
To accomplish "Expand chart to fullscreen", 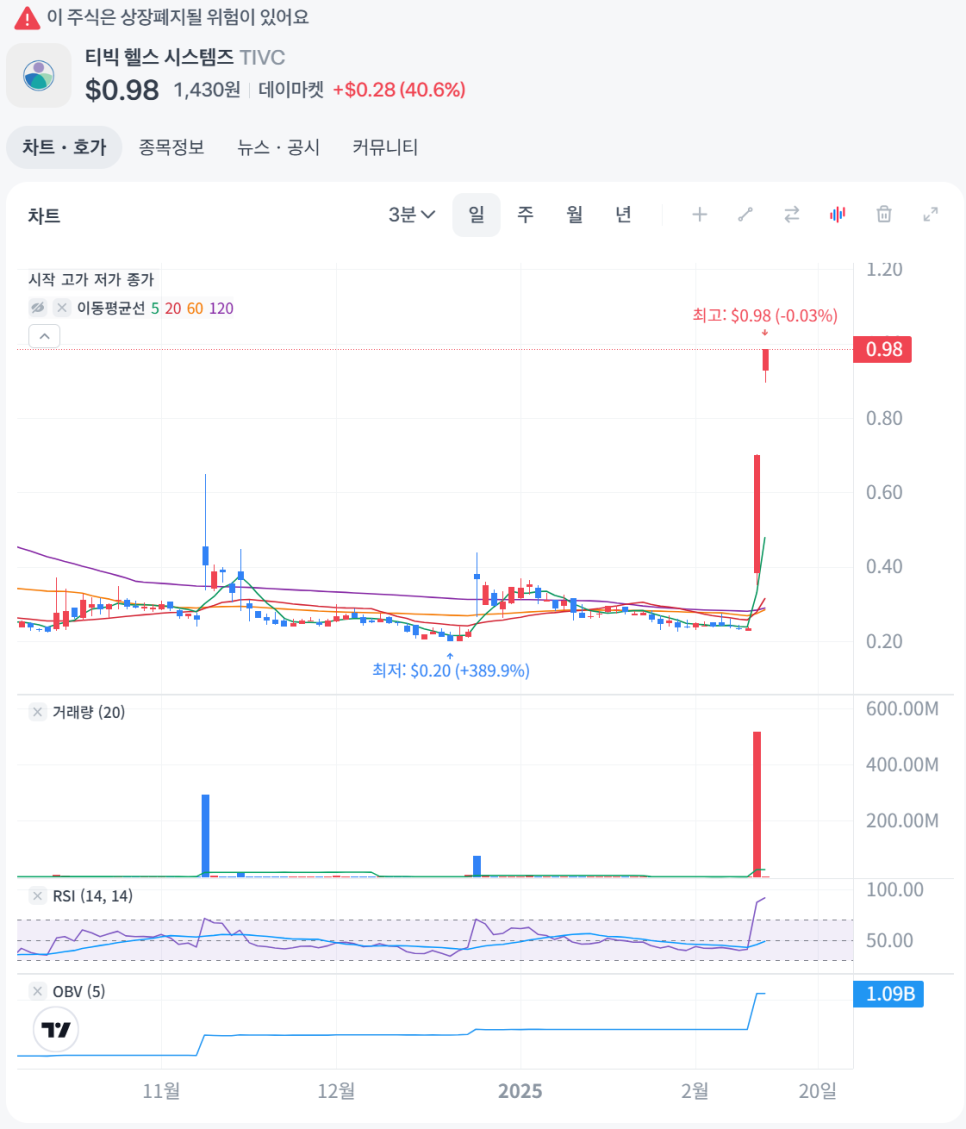I will (x=931, y=215).
